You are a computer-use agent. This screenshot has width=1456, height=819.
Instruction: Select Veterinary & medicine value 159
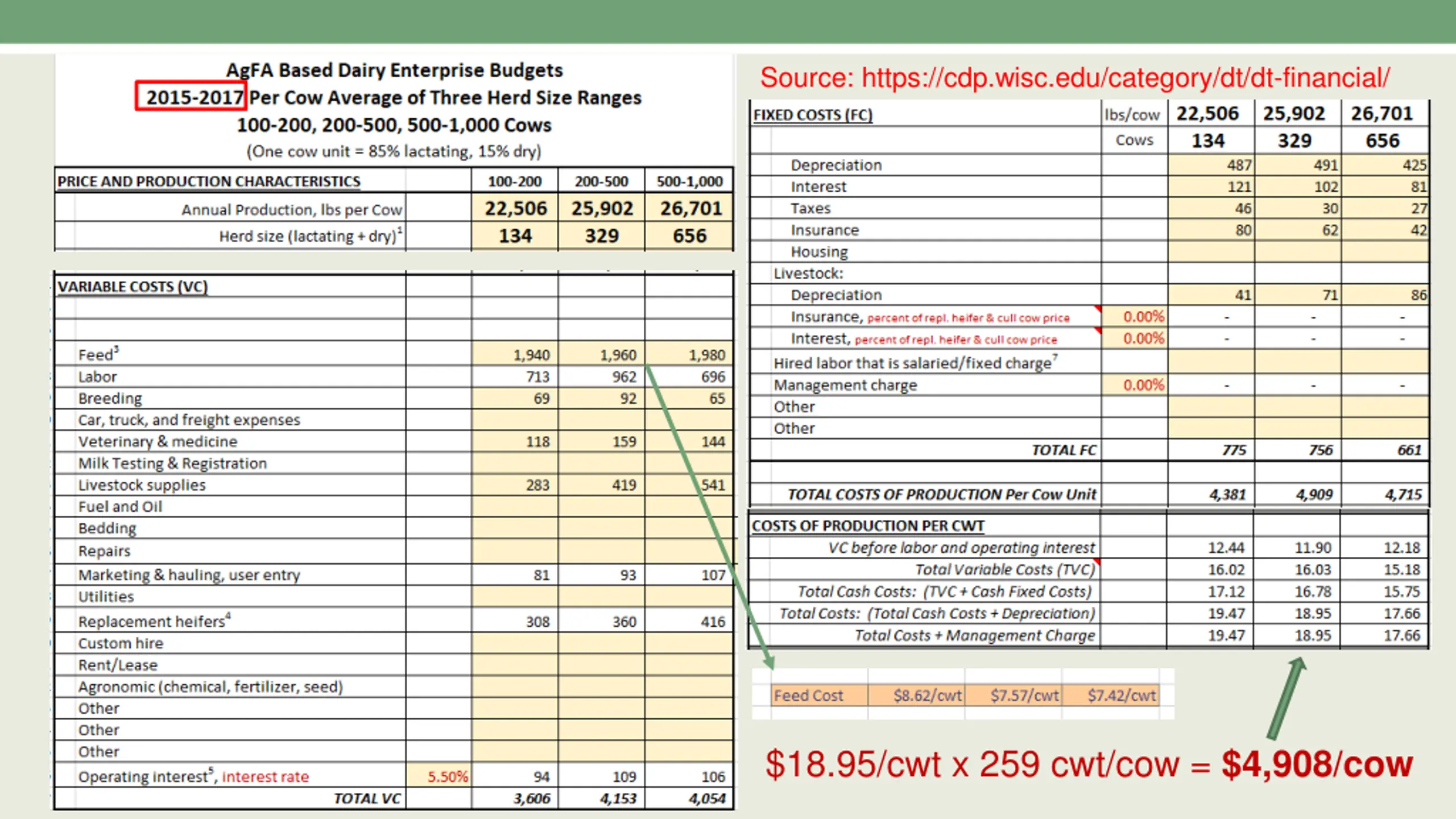(624, 441)
